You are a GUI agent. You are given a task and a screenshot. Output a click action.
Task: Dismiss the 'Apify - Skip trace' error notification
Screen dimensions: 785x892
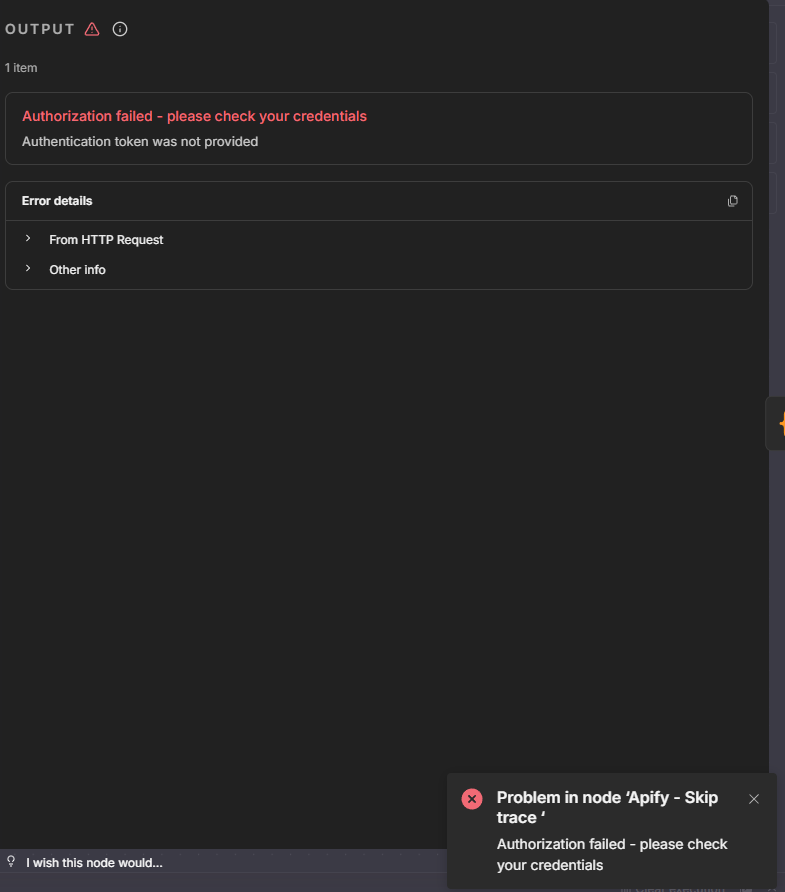tap(754, 798)
